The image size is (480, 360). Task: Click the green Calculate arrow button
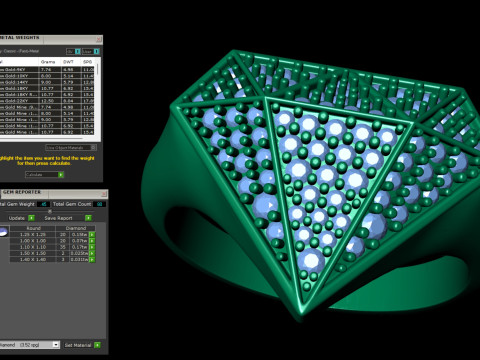click(x=61, y=175)
